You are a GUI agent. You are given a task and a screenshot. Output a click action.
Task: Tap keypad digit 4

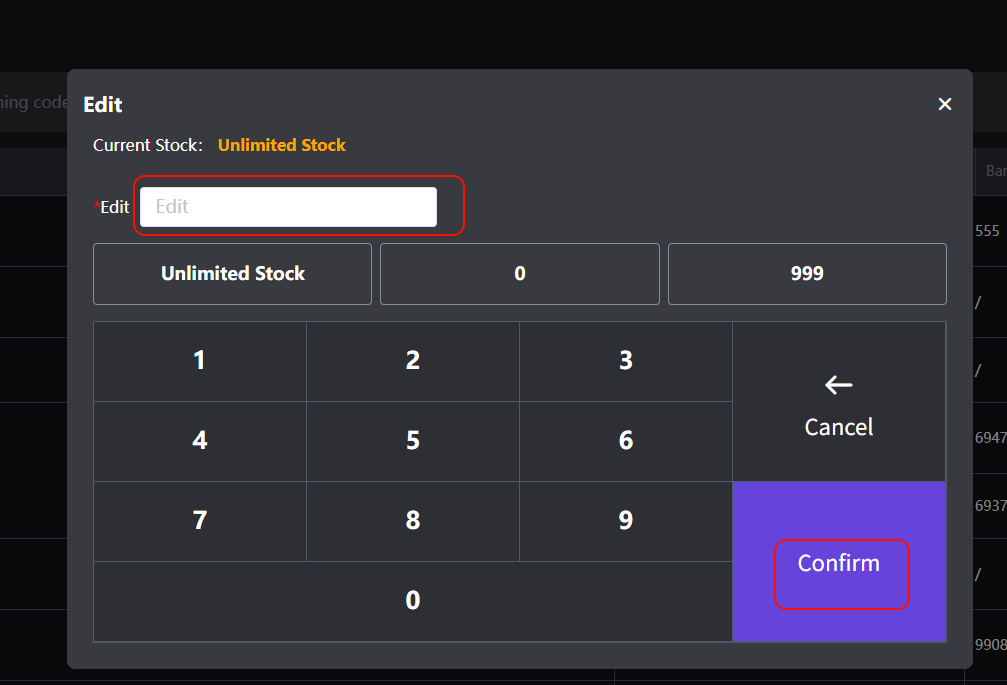[x=200, y=441]
